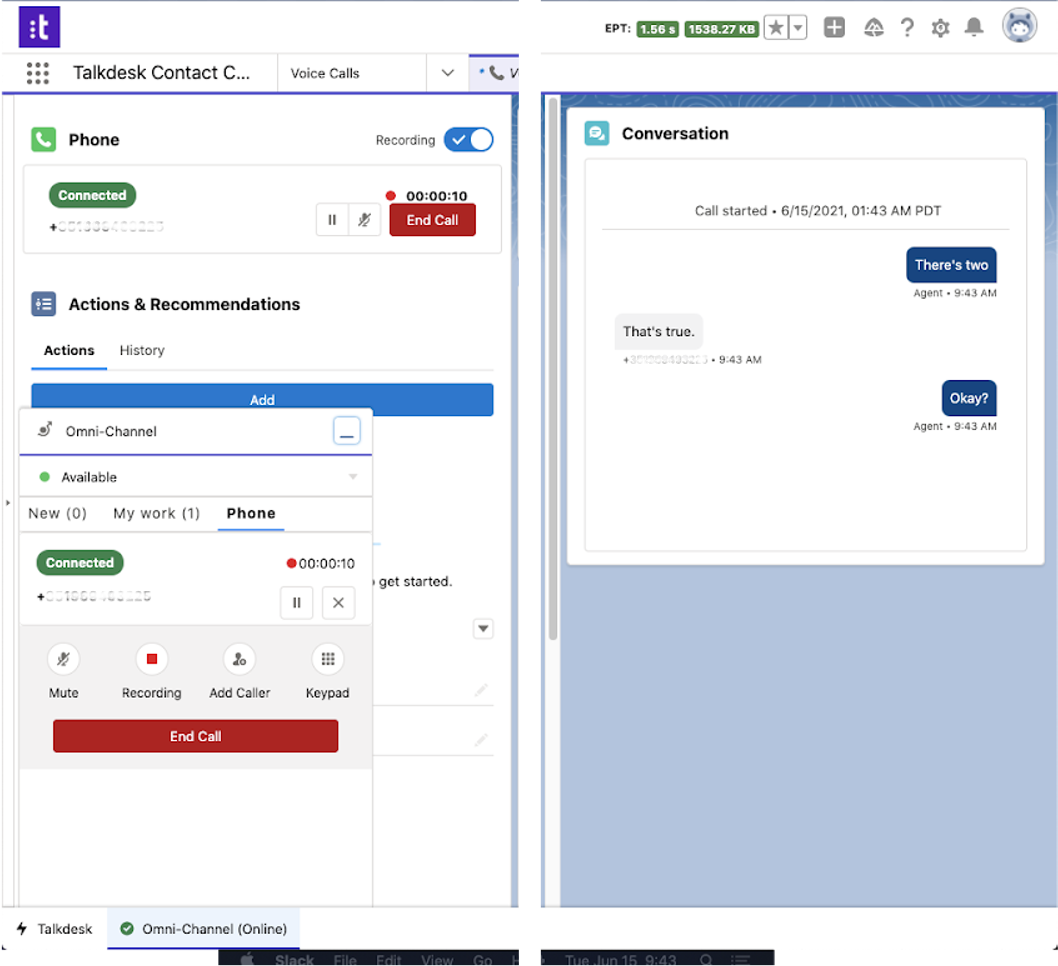The height and width of the screenshot is (966, 1058).
Task: Click the green Phone panel icon
Action: point(44,140)
